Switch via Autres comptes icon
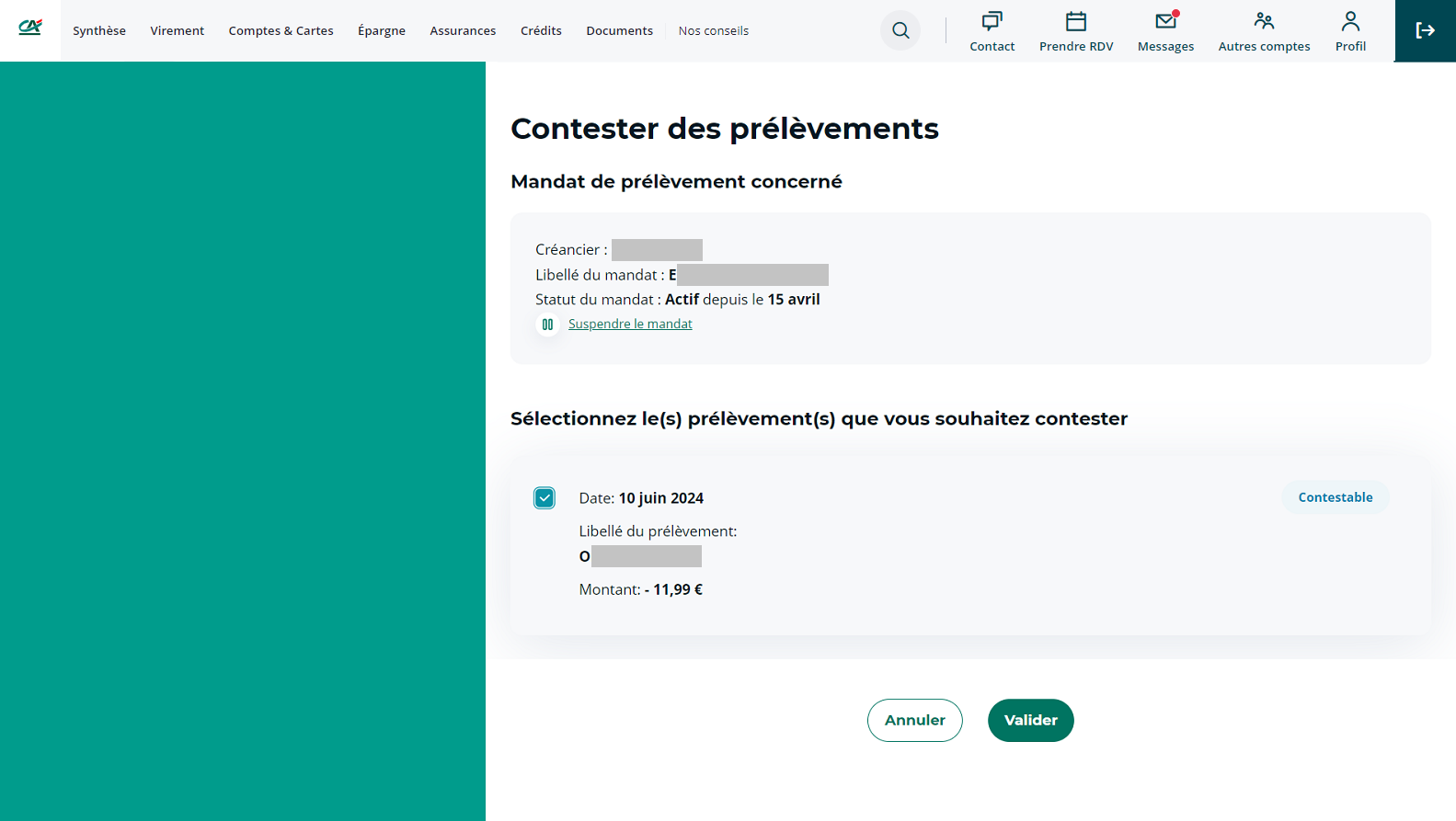The width and height of the screenshot is (1456, 821). click(1264, 21)
